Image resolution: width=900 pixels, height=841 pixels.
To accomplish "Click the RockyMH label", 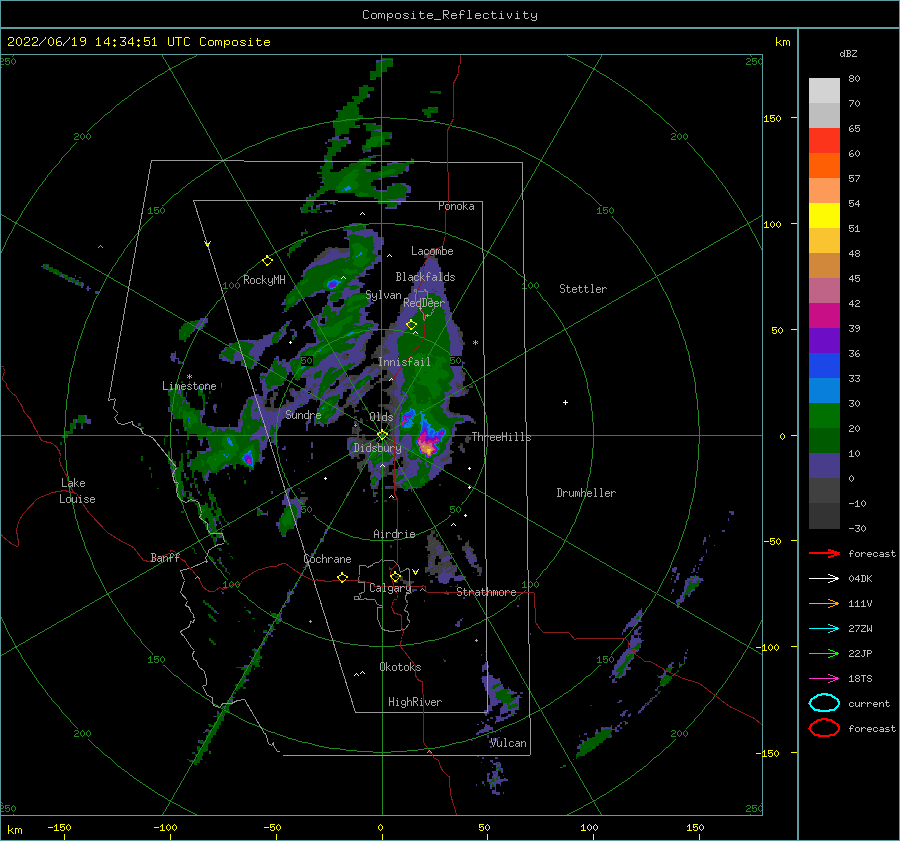I will [264, 280].
